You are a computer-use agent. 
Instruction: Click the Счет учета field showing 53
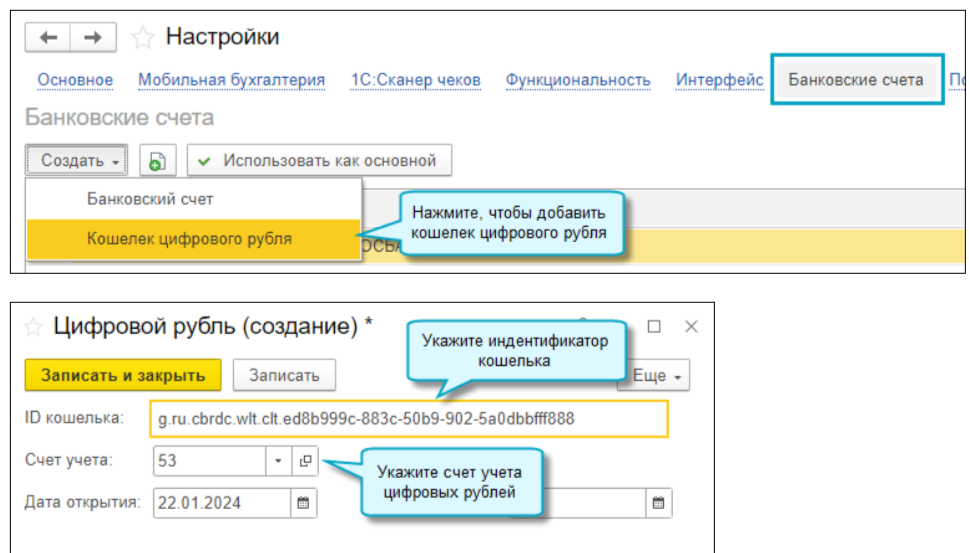pyautogui.click(x=210, y=461)
